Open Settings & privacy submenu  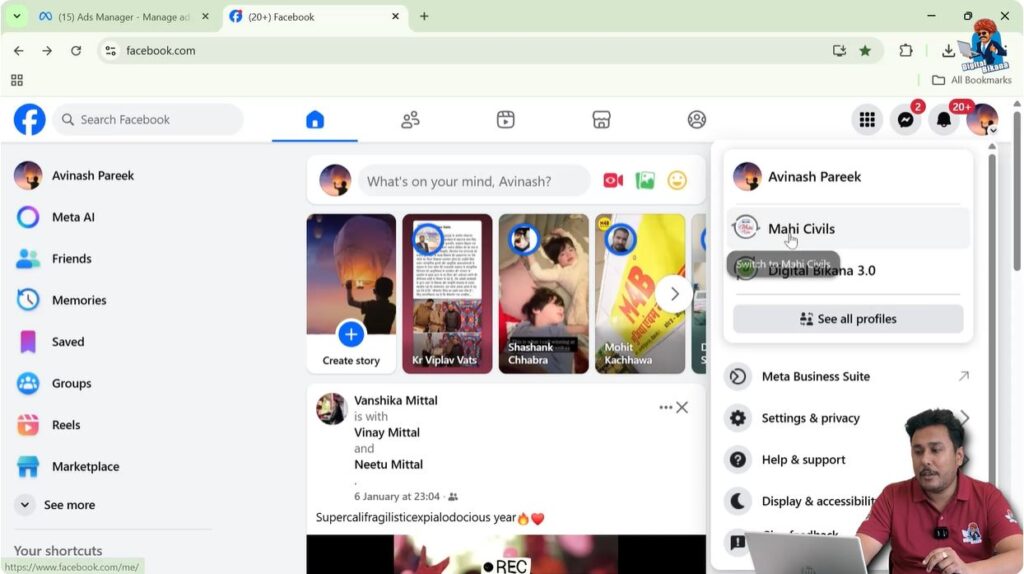click(x=848, y=418)
